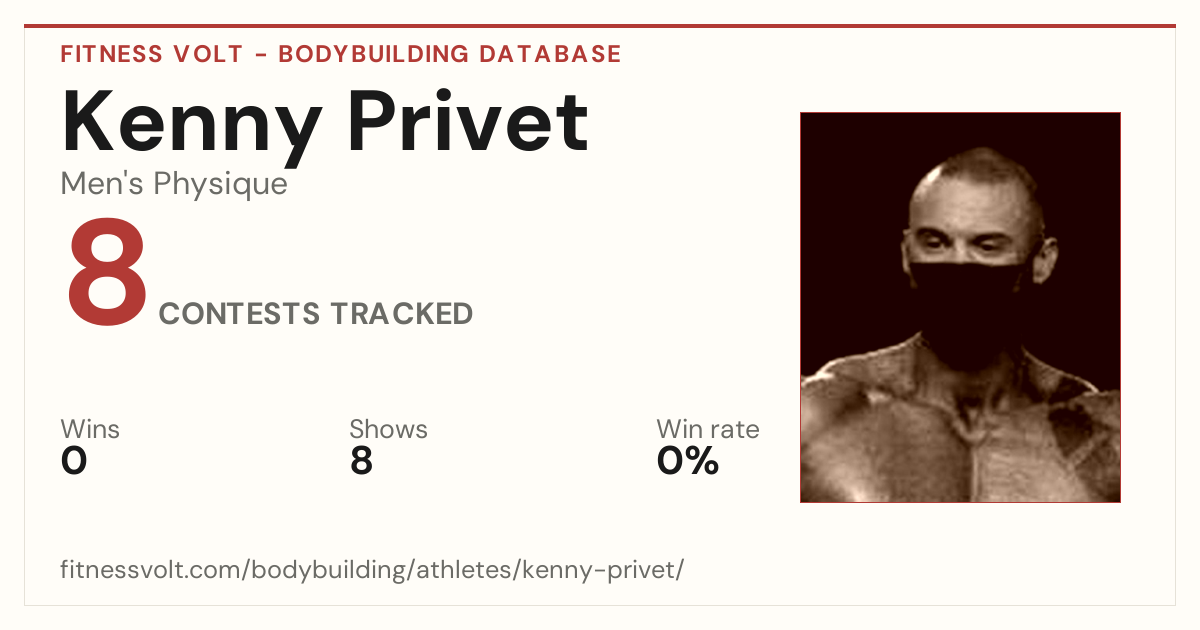Select the Bodybuilding Database header text
1200x630 pixels.
coord(450,54)
